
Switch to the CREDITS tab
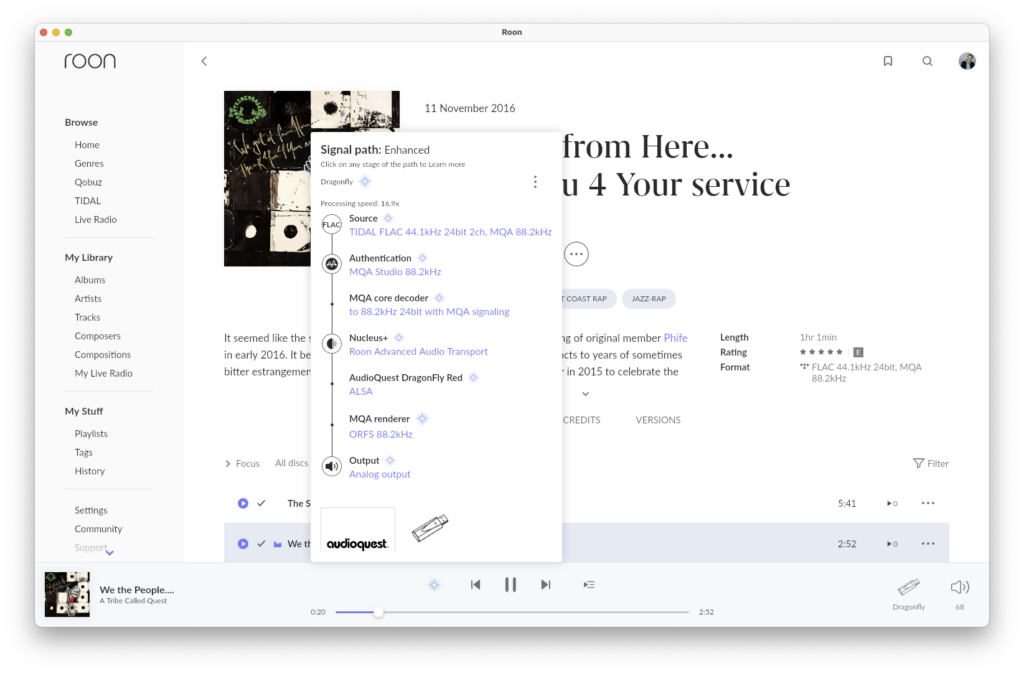[x=581, y=420]
